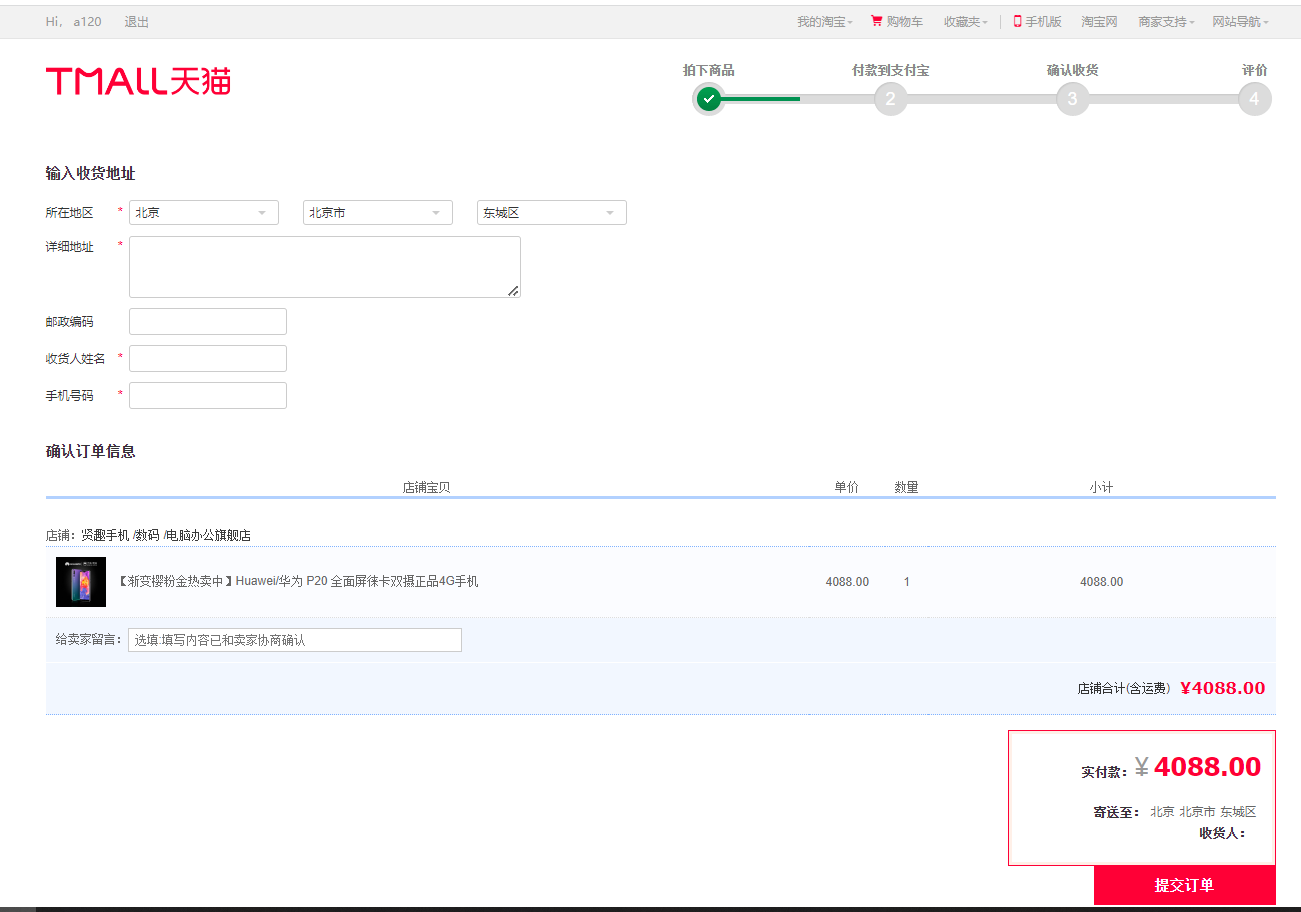Screen dimensions: 1301x912
Task: Click the 店铺宝贝 column header
Action: click(x=426, y=487)
